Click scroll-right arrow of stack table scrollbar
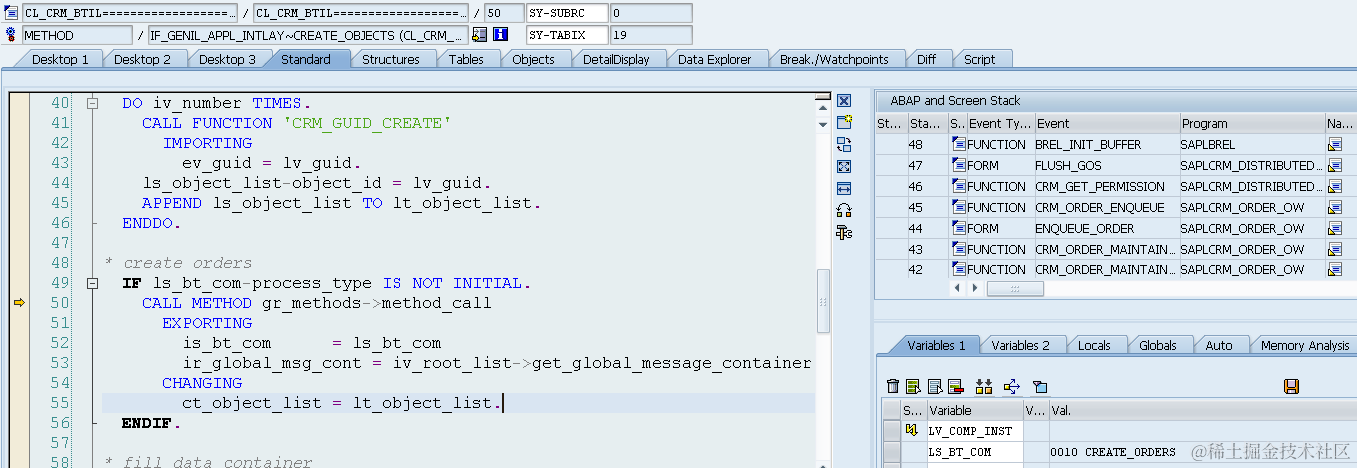This screenshot has height=468, width=1357. pyautogui.click(x=975, y=288)
